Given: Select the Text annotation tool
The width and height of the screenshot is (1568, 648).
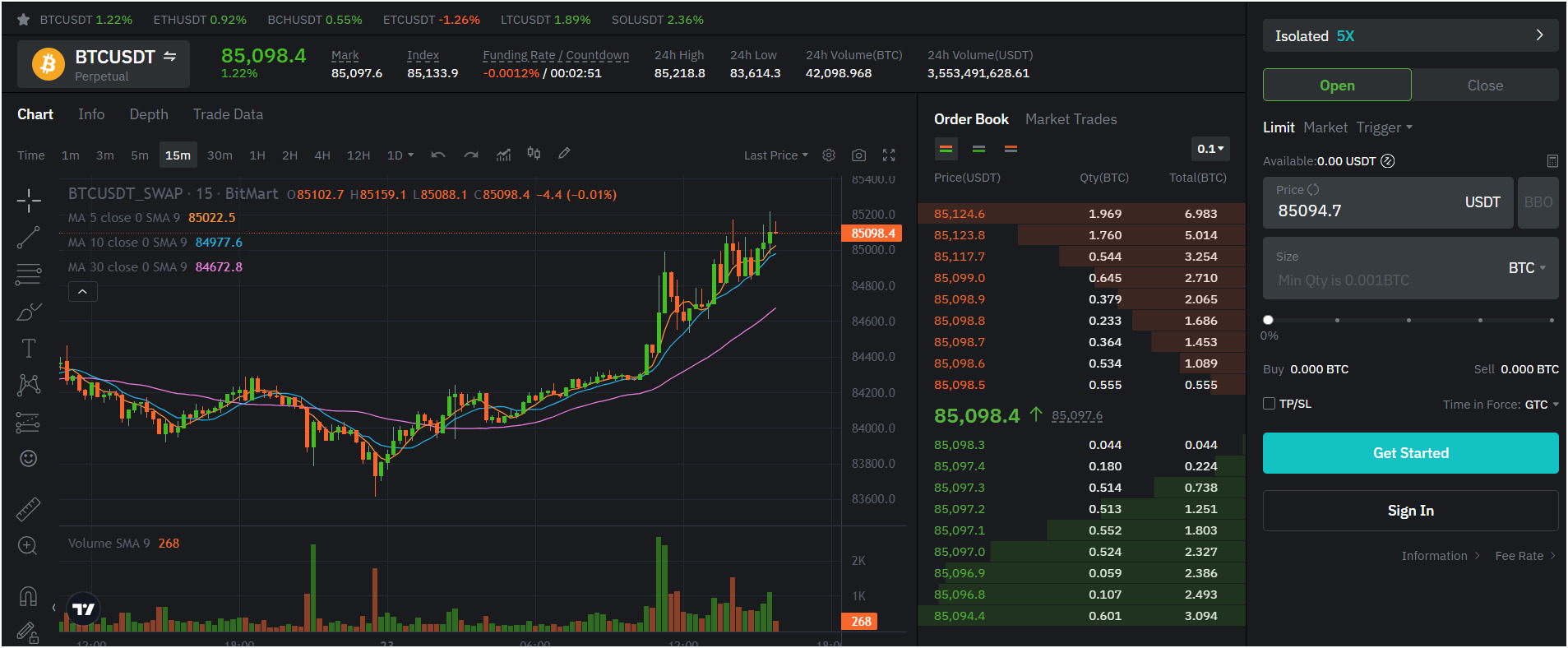Looking at the screenshot, I should coord(29,348).
